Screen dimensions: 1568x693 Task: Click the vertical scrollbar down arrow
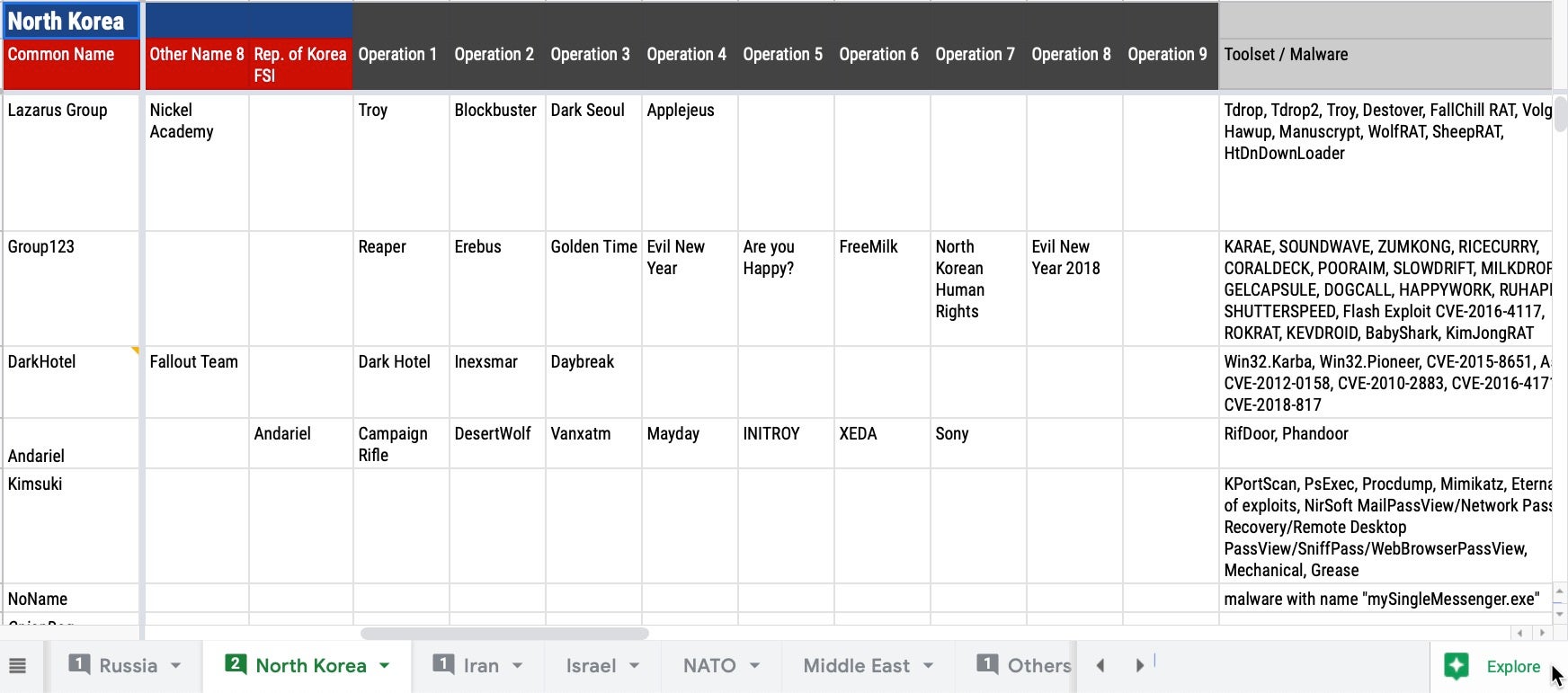point(1560,614)
